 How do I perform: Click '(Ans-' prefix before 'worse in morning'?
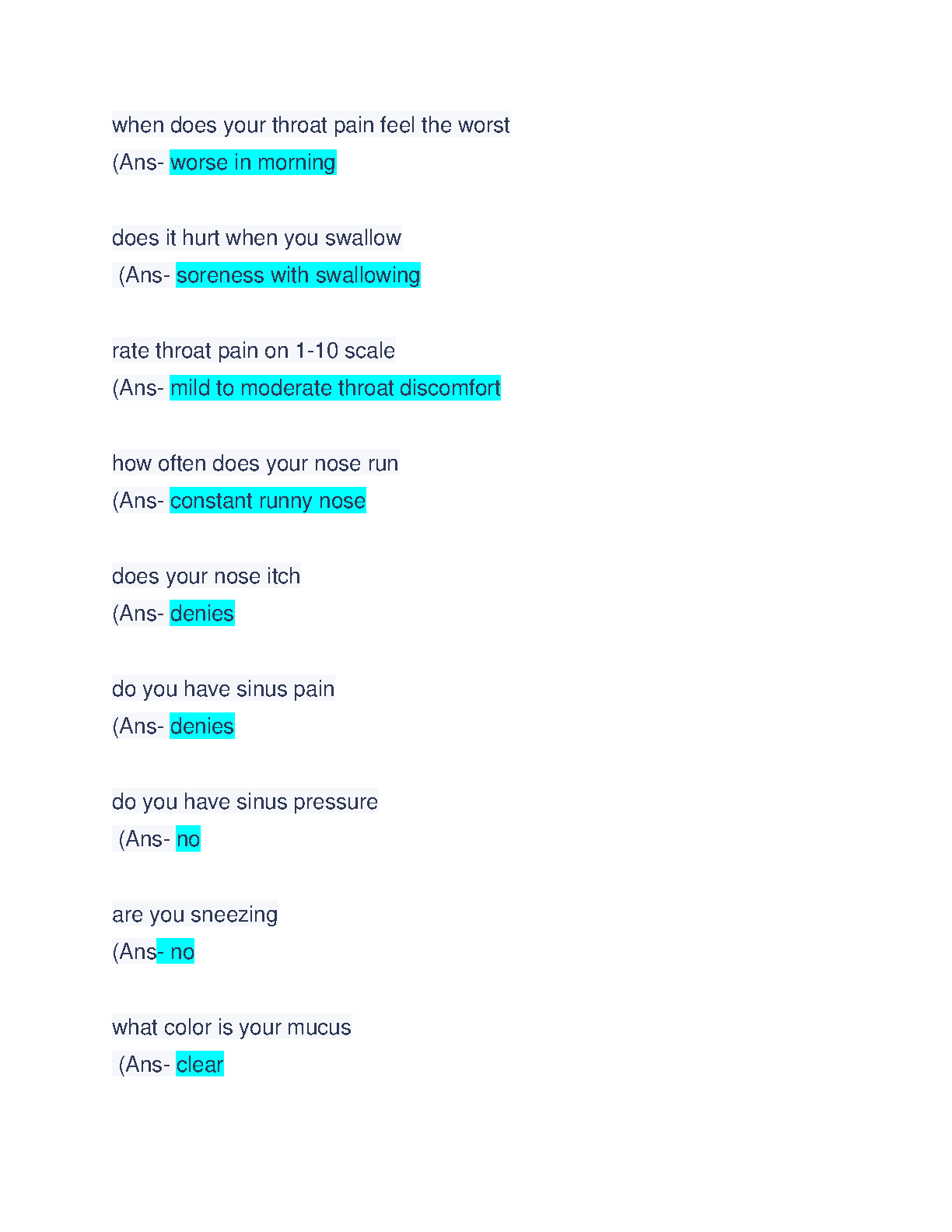coord(138,163)
